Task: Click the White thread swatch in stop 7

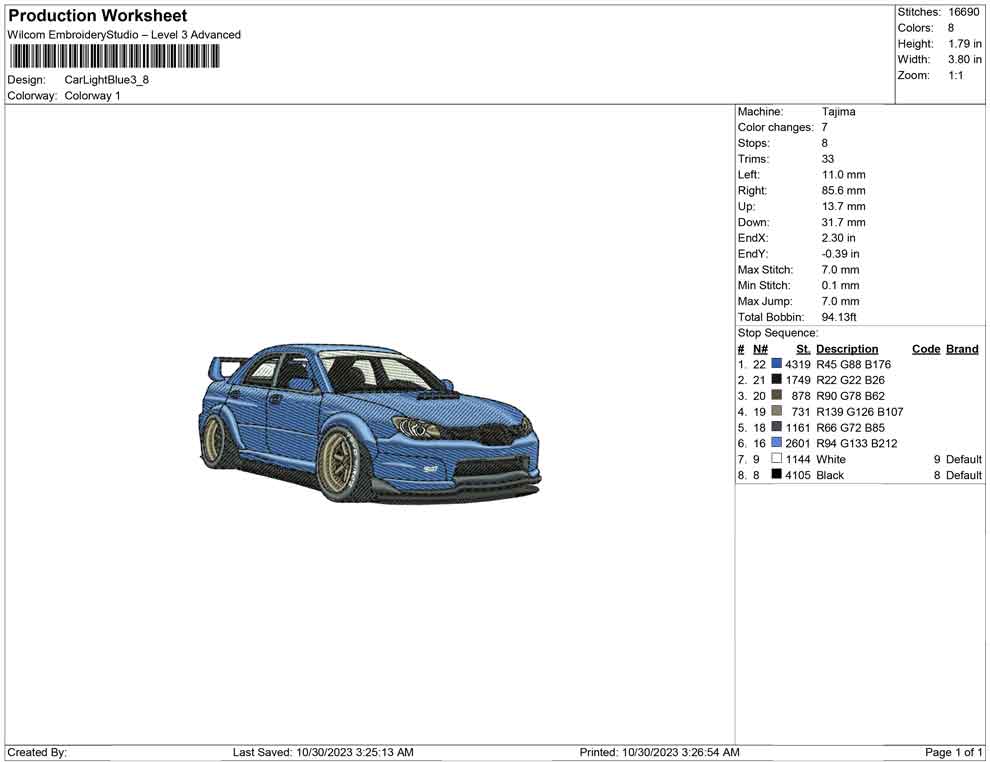Action: (x=777, y=459)
